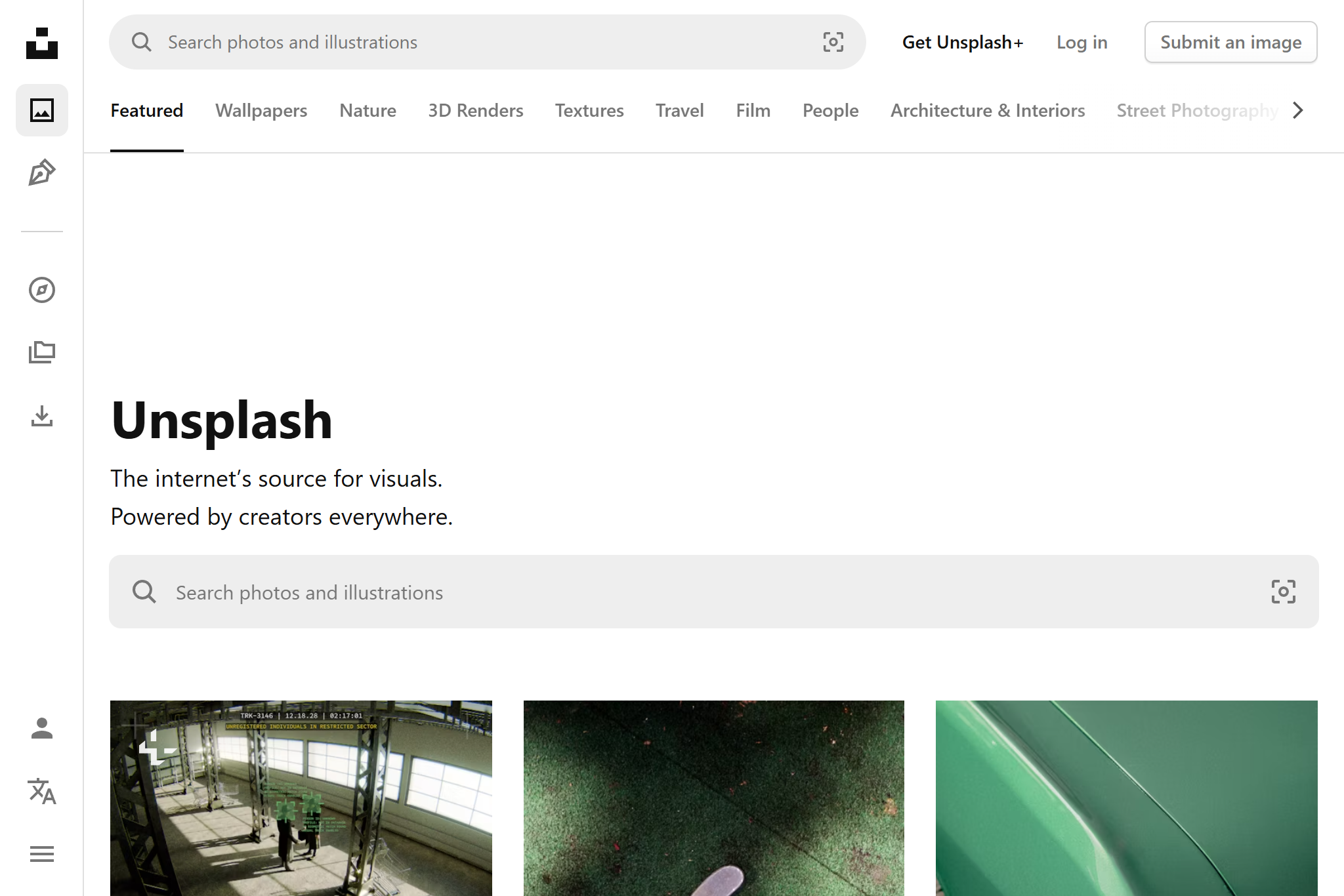
Task: Click the Submit an image button
Action: point(1230,41)
